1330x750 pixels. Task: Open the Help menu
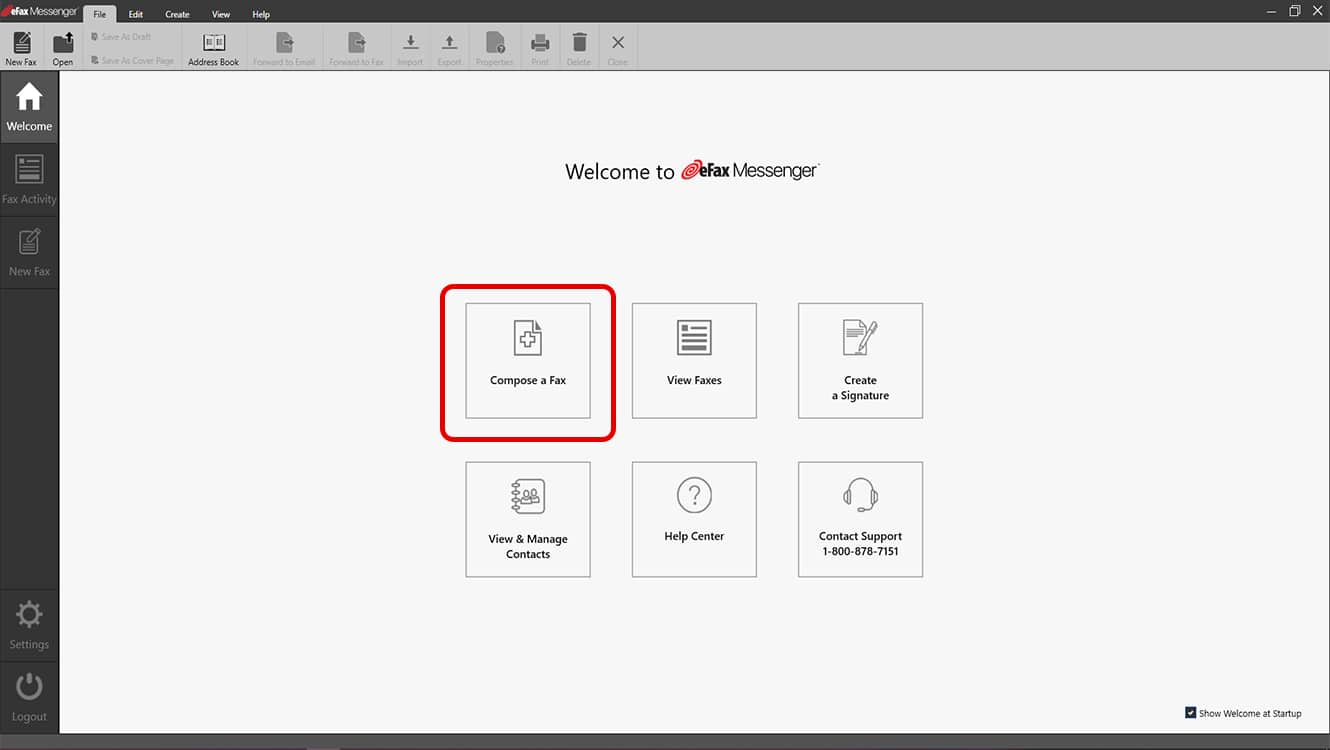pyautogui.click(x=261, y=14)
